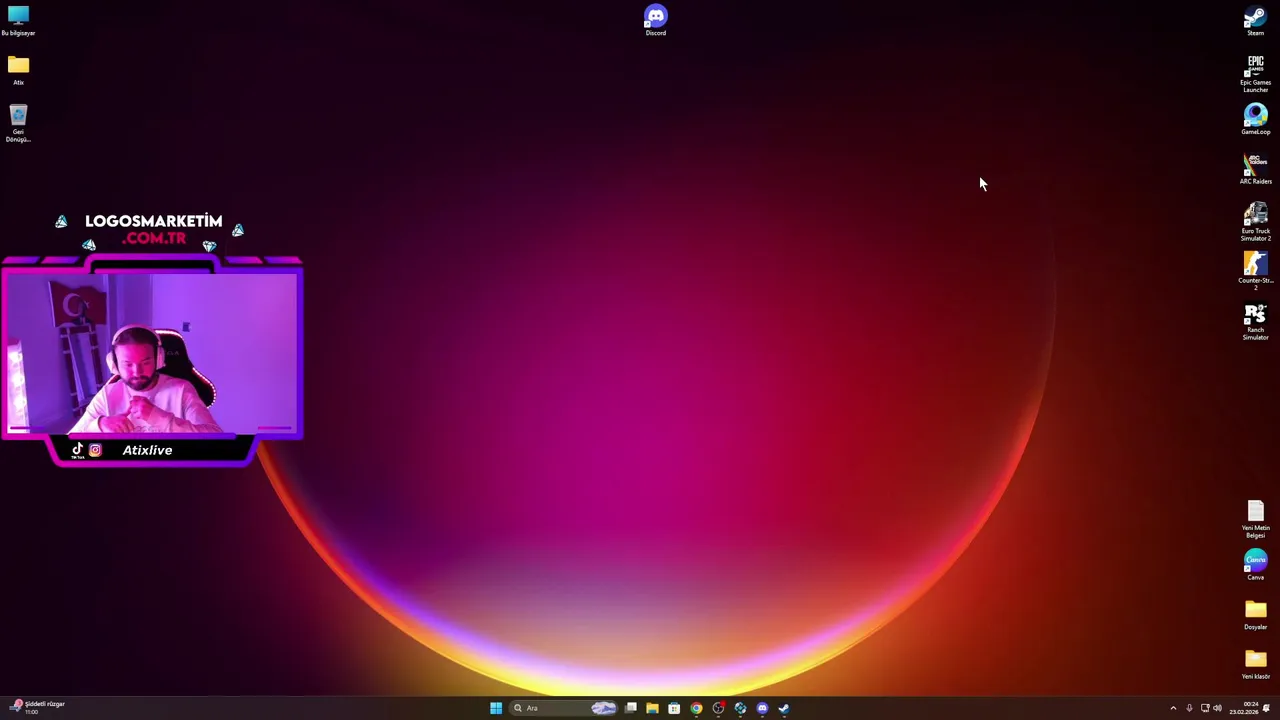Viewport: 1280px width, 720px height.
Task: Open File Explorer from the taskbar
Action: click(x=652, y=708)
